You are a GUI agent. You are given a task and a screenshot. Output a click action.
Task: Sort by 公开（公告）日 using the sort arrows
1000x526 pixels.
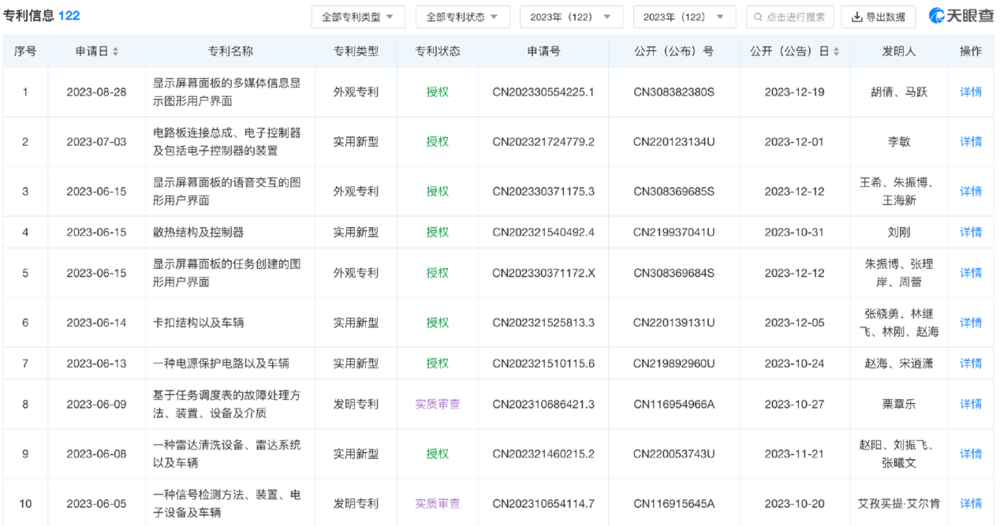tap(836, 52)
